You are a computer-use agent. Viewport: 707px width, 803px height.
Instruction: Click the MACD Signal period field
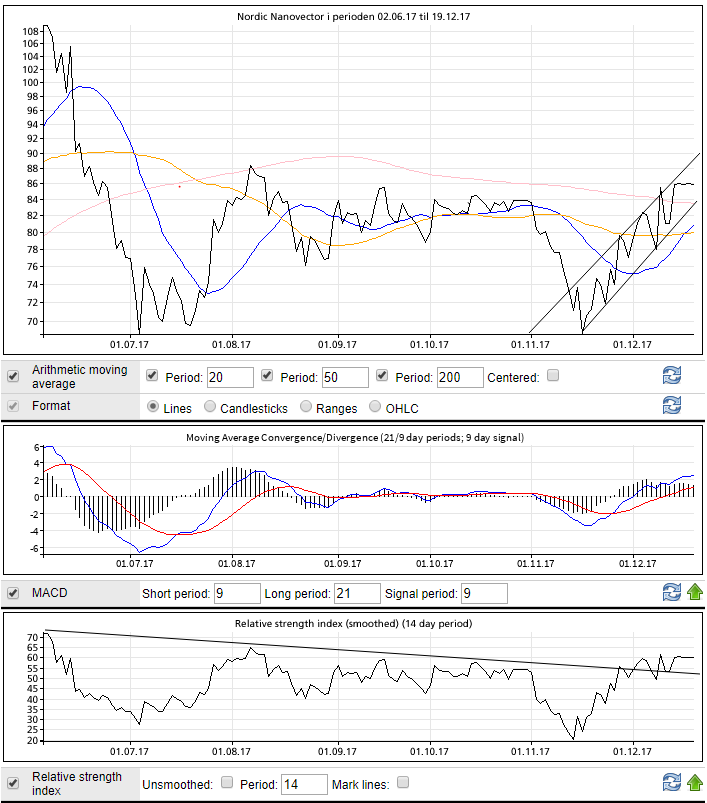point(484,594)
